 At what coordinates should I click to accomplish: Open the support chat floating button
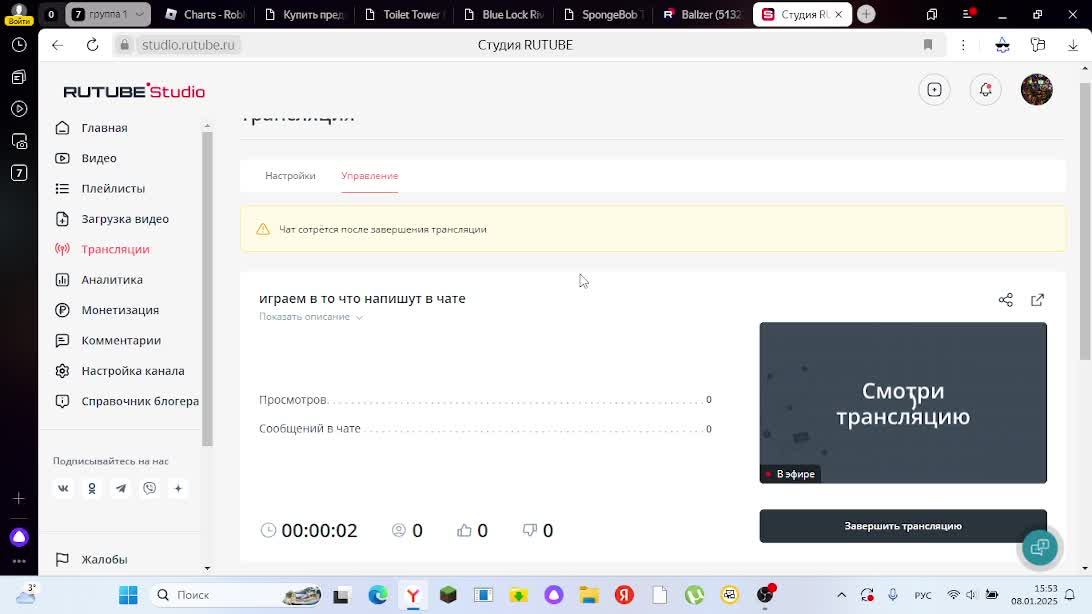coord(1040,547)
